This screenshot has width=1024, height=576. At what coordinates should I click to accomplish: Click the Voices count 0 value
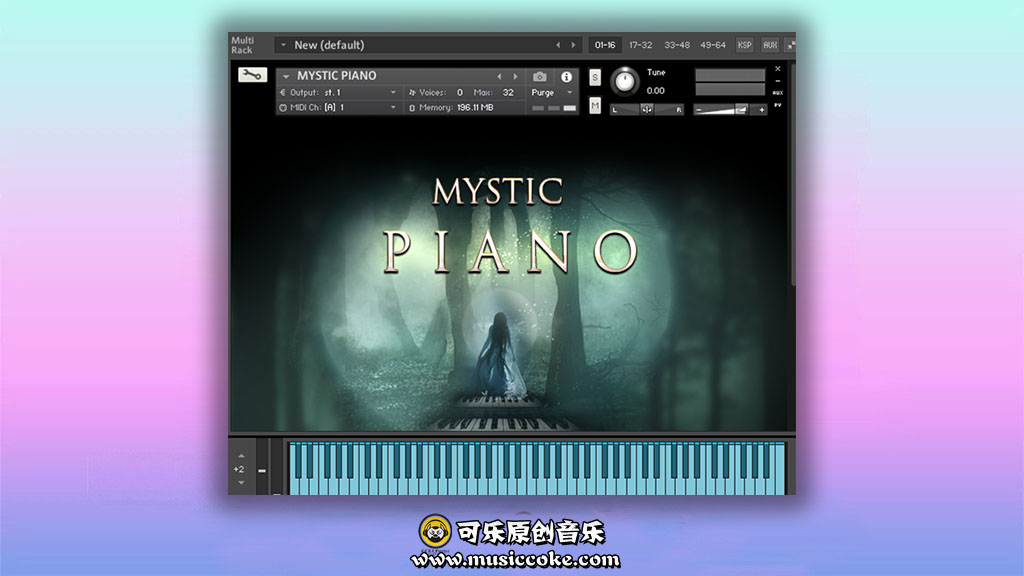point(460,93)
